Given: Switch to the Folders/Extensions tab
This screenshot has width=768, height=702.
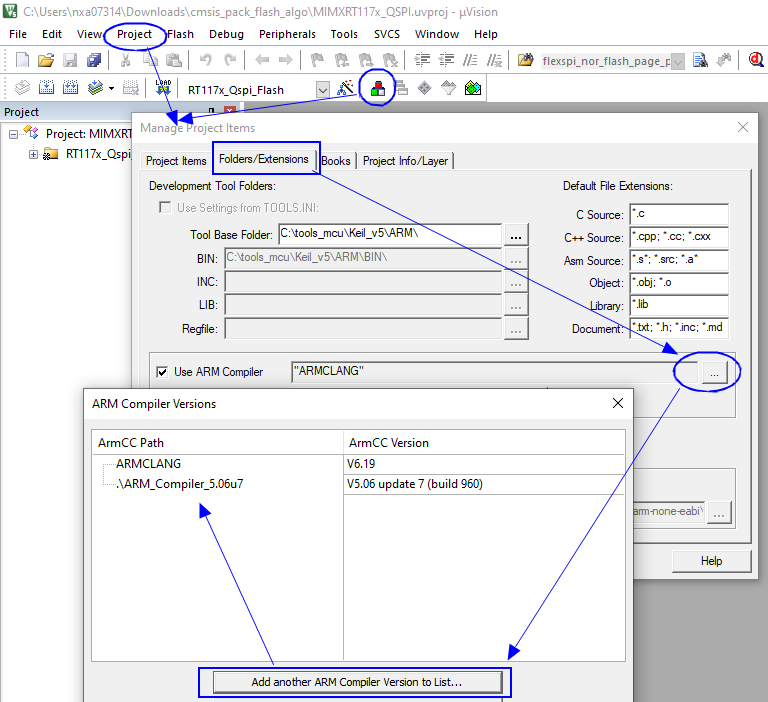Looking at the screenshot, I should pos(264,159).
